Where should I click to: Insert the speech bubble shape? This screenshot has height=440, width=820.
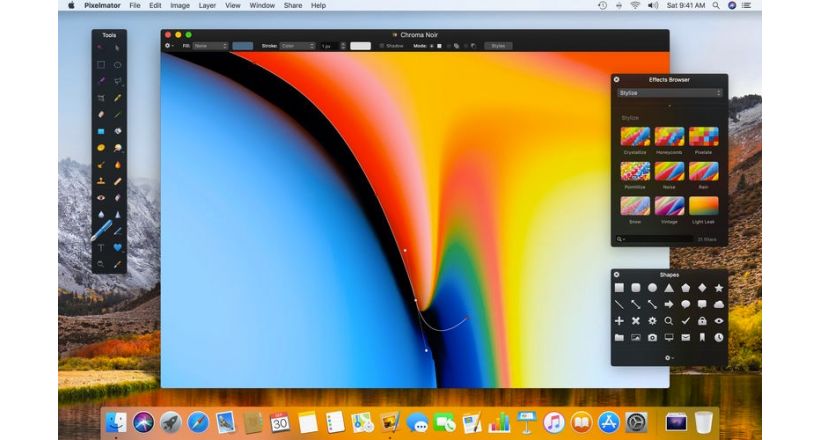[686, 304]
